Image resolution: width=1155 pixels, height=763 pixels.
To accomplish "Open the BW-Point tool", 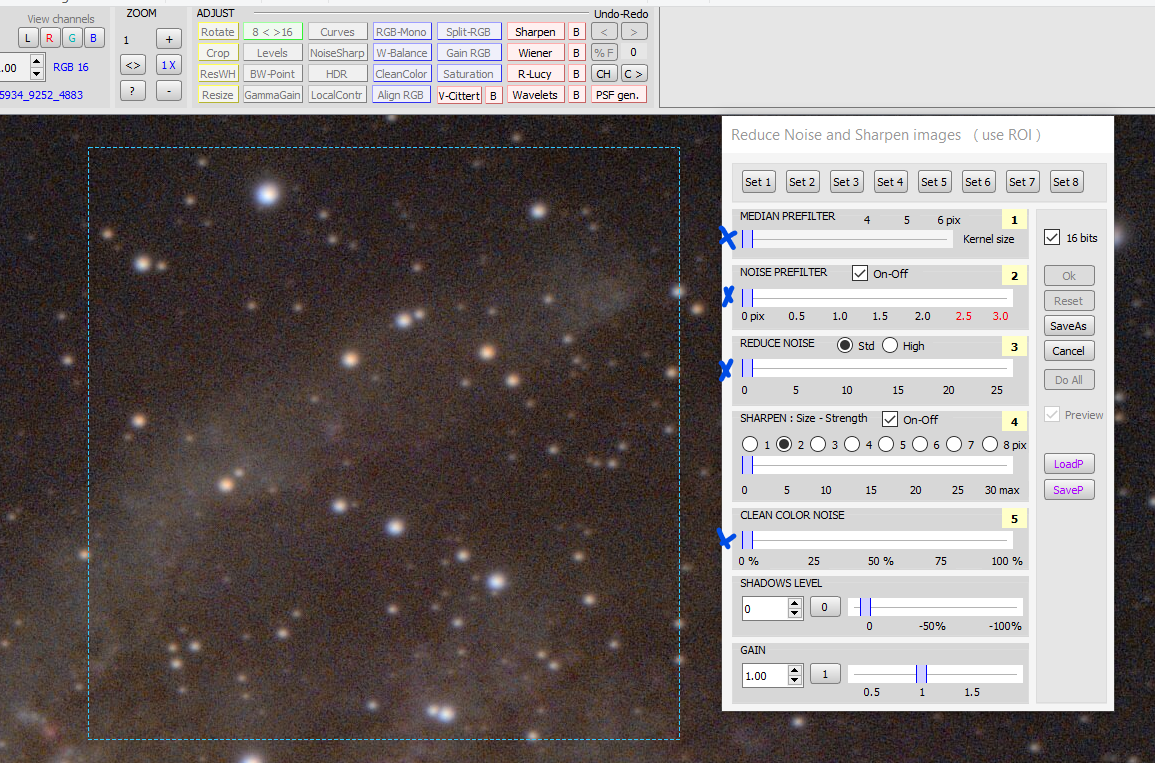I will [x=273, y=74].
